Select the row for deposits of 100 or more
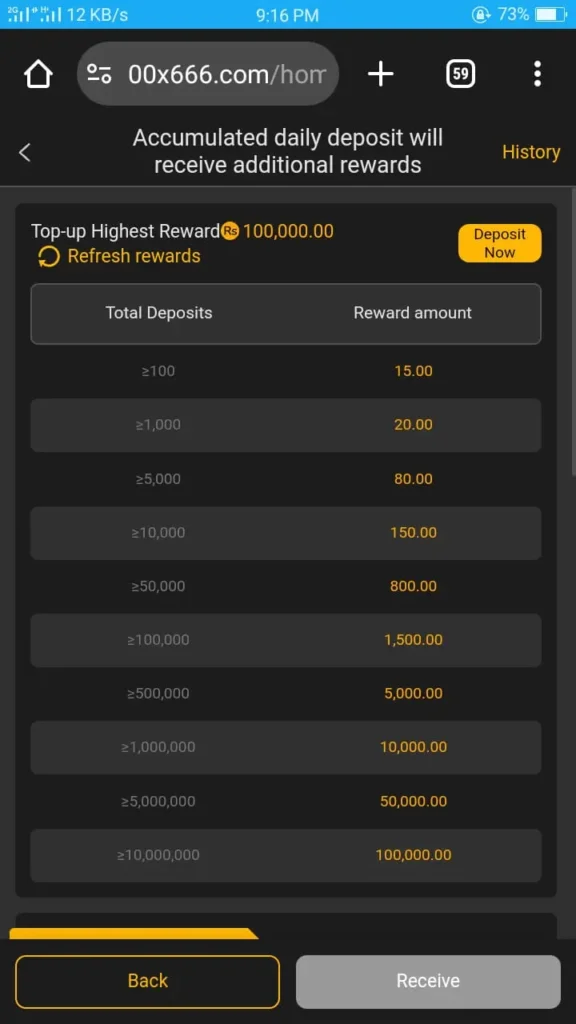Screen dimensions: 576x1024 click(x=286, y=371)
